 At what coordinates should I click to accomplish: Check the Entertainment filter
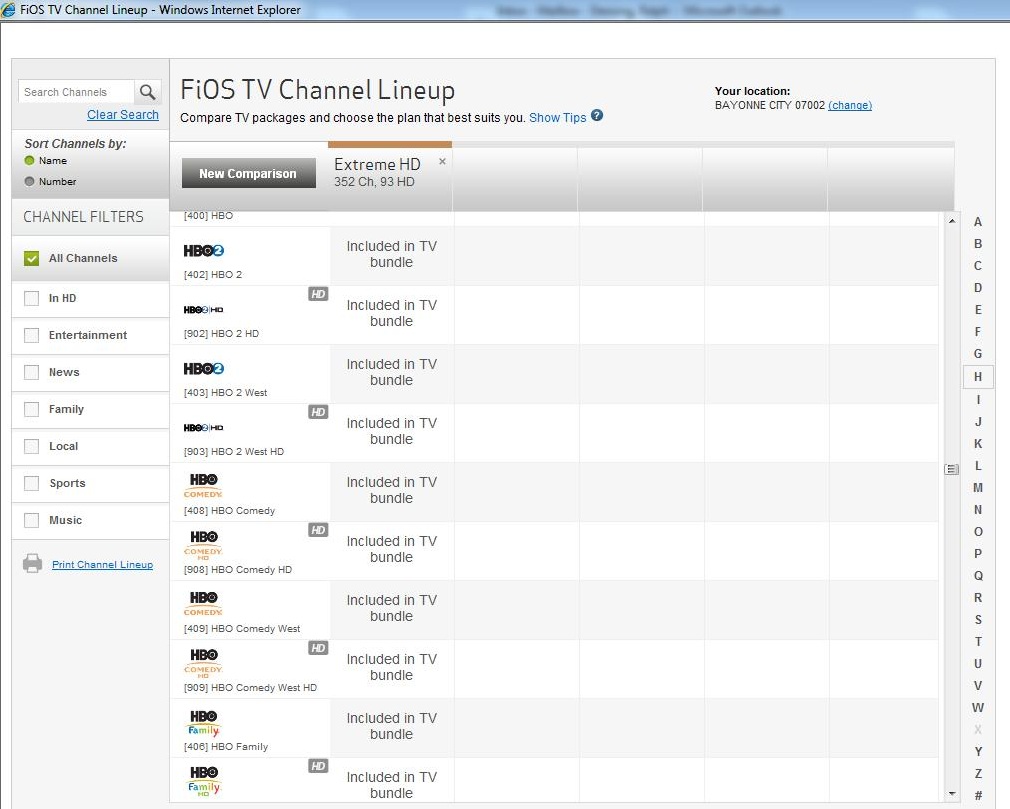31,336
